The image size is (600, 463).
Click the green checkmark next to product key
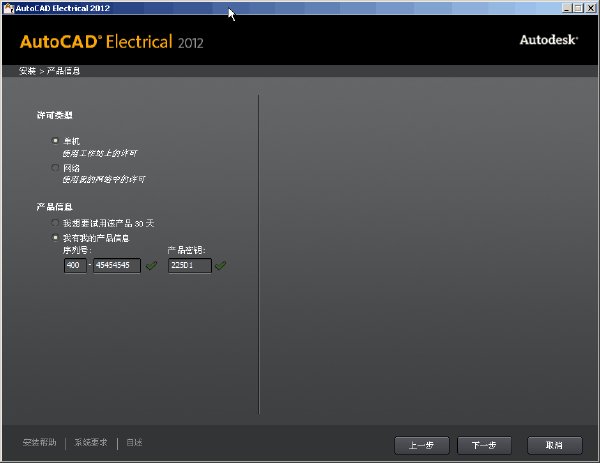click(220, 265)
